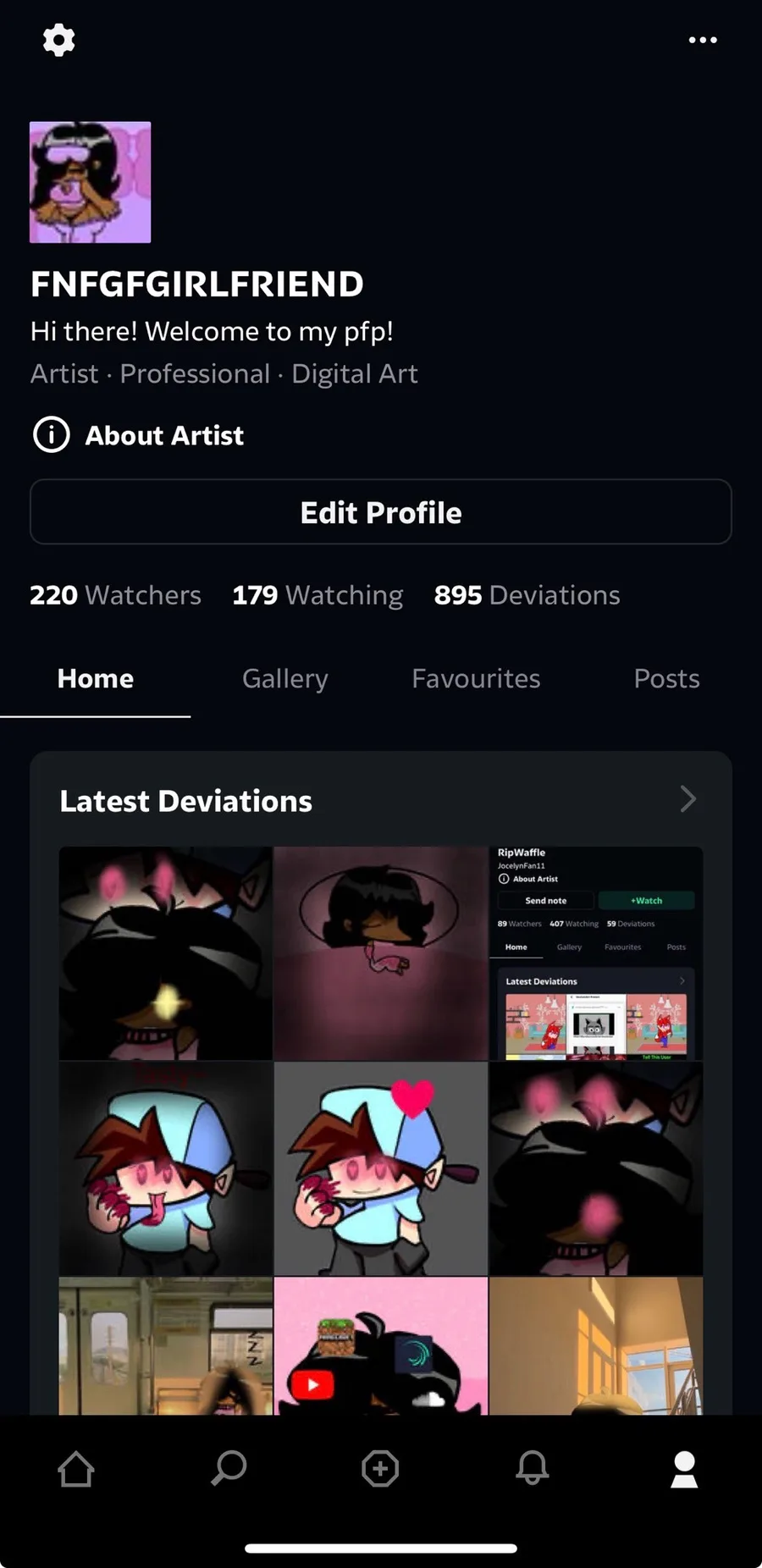Tap the About Artist info icon

click(51, 435)
